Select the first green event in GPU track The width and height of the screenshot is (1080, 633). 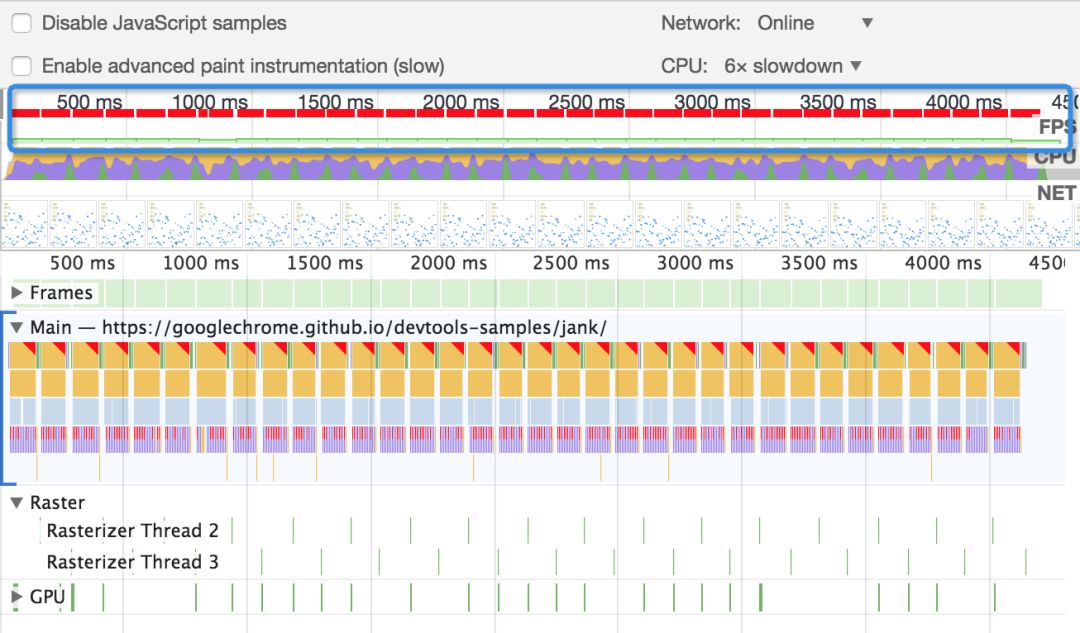click(73, 597)
